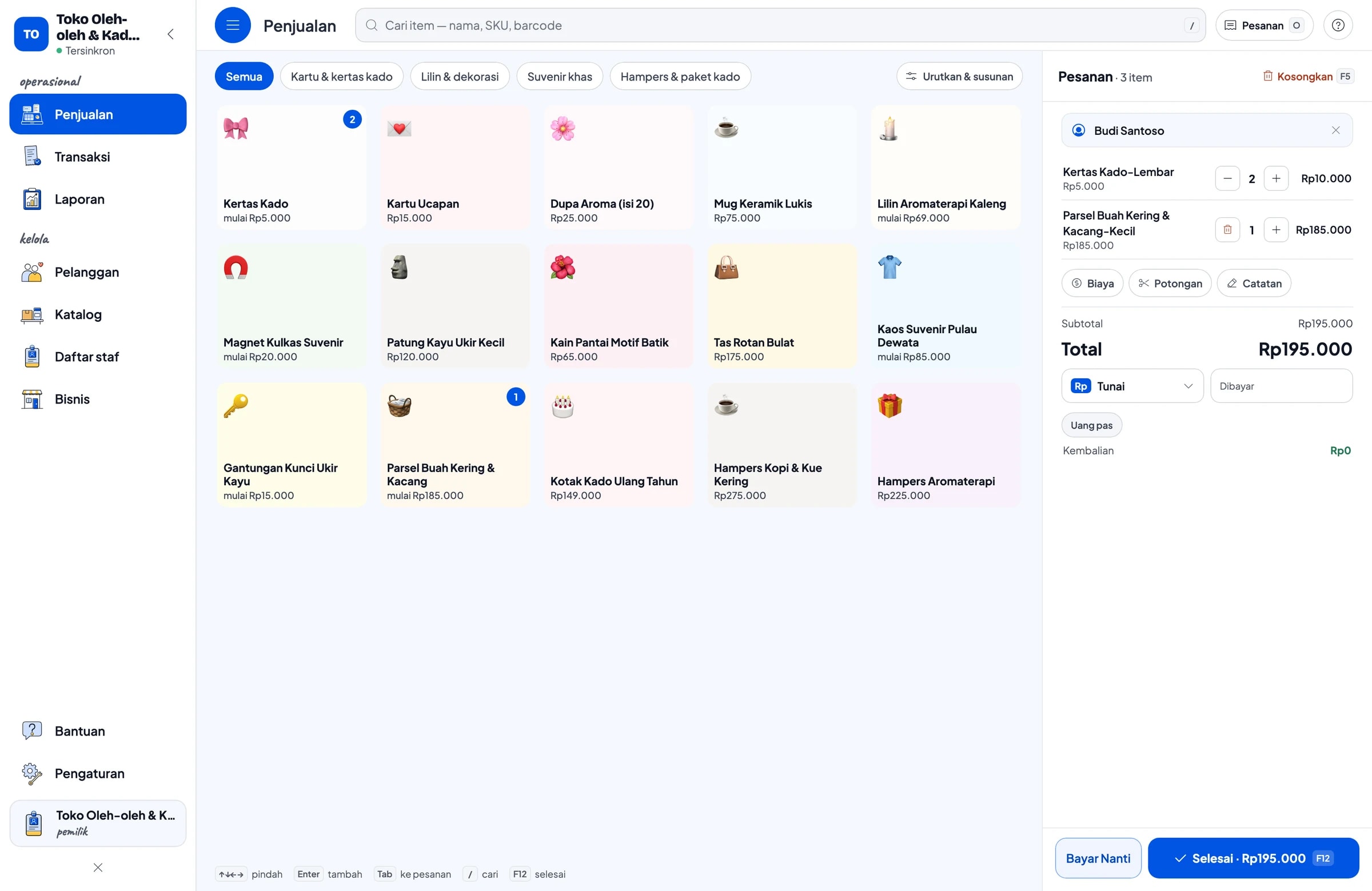Filter by Kartu & kertas kado category
This screenshot has width=1372, height=891.
coord(341,77)
